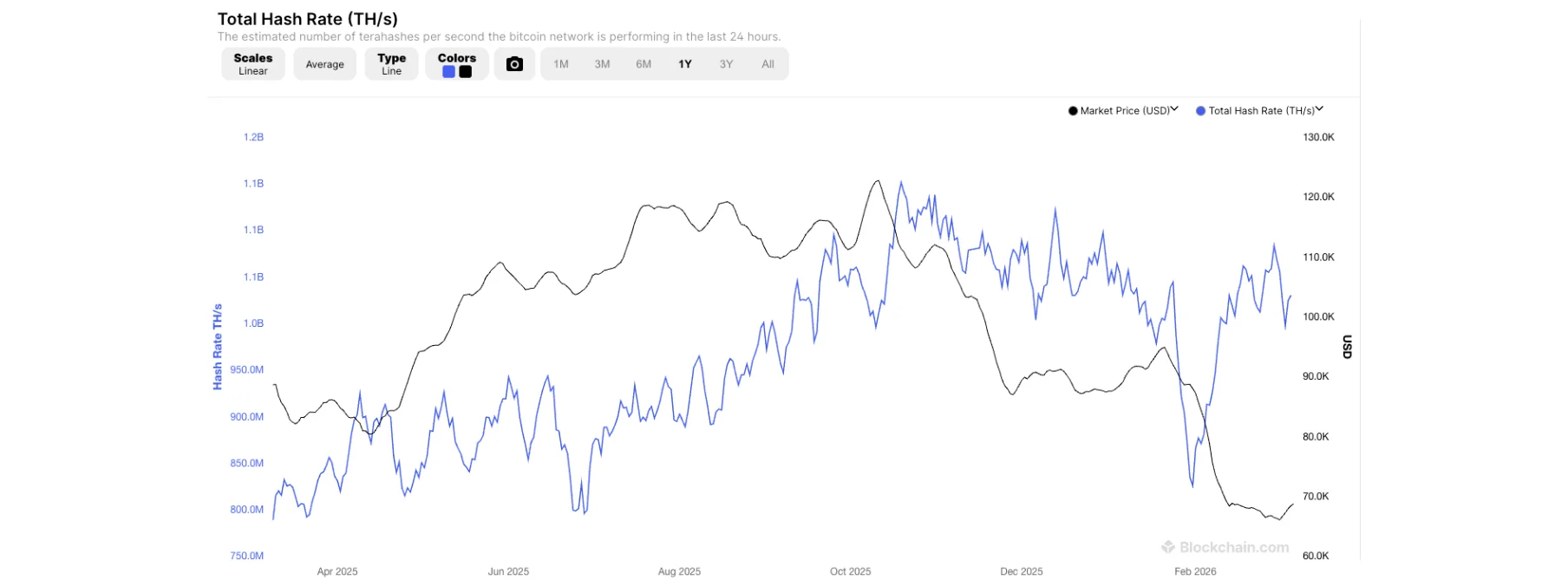1568x580 pixels.
Task: Select the 1M time range
Action: pos(561,64)
